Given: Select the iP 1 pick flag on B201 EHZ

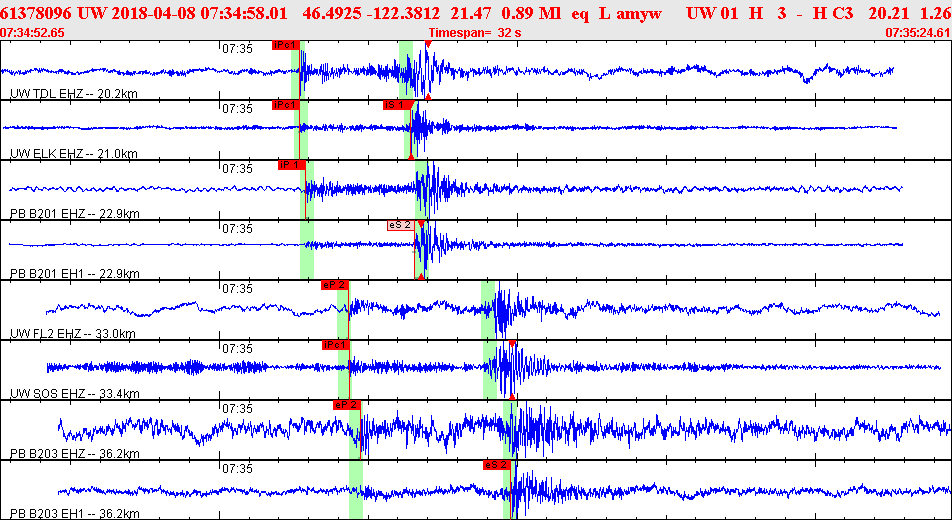Looking at the screenshot, I should click(x=291, y=165).
